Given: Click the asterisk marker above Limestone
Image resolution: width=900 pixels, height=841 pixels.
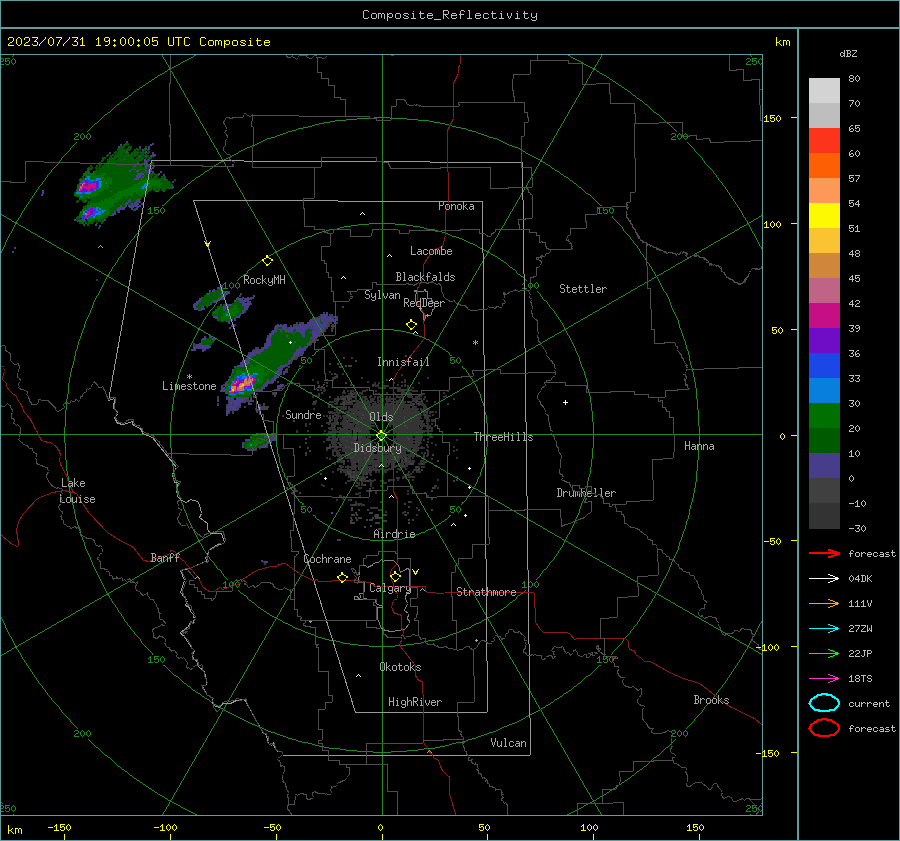Looking at the screenshot, I should pos(189,377).
